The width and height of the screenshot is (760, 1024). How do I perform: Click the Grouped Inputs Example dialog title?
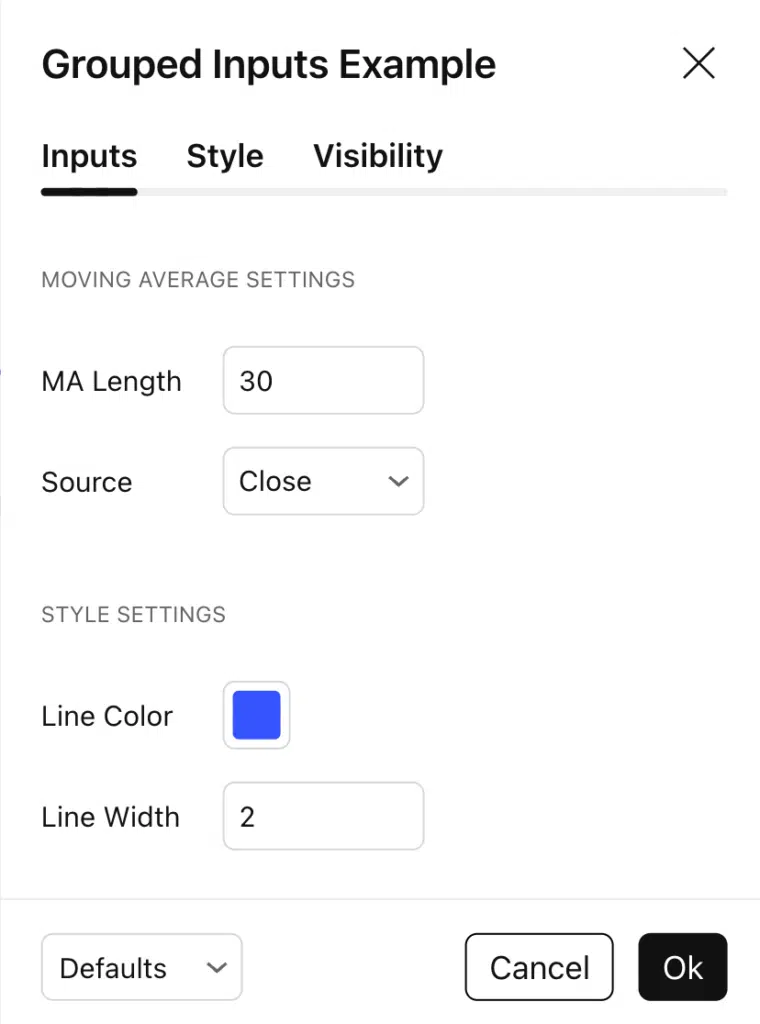268,65
